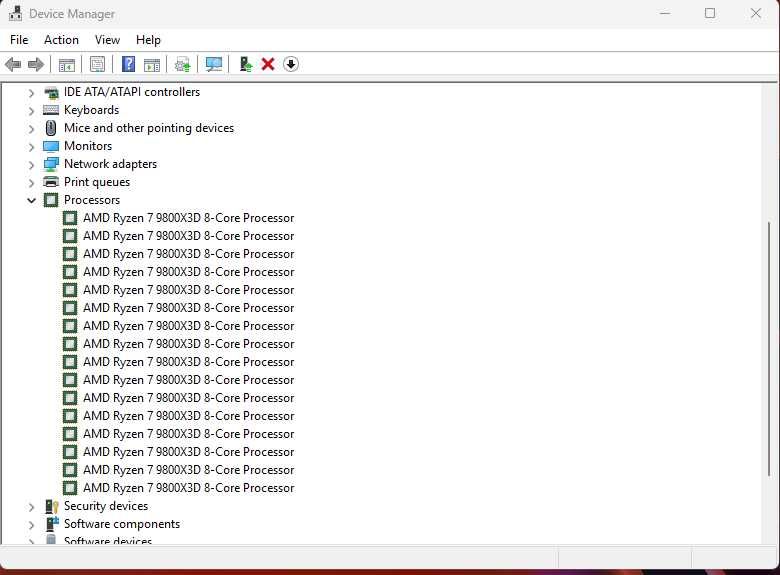Screen dimensions: 780x575
Task: Click red X Uninstall device icon
Action: (x=268, y=64)
